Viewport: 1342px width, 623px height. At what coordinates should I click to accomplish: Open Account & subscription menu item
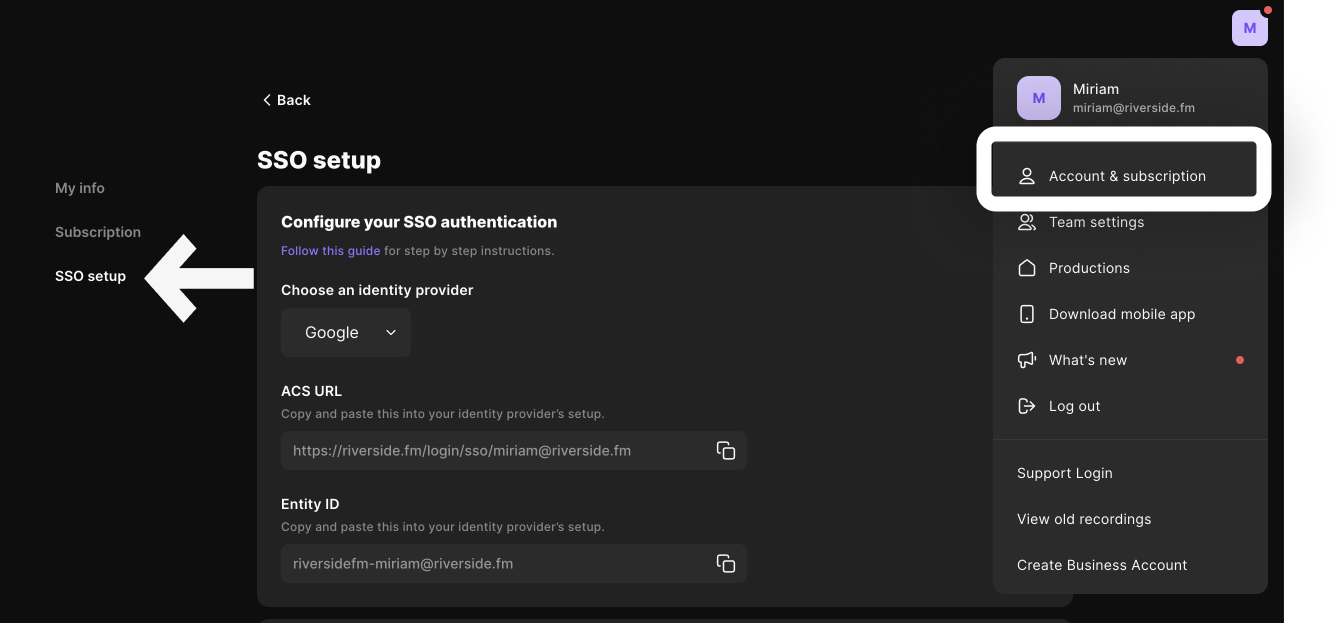pos(1126,176)
